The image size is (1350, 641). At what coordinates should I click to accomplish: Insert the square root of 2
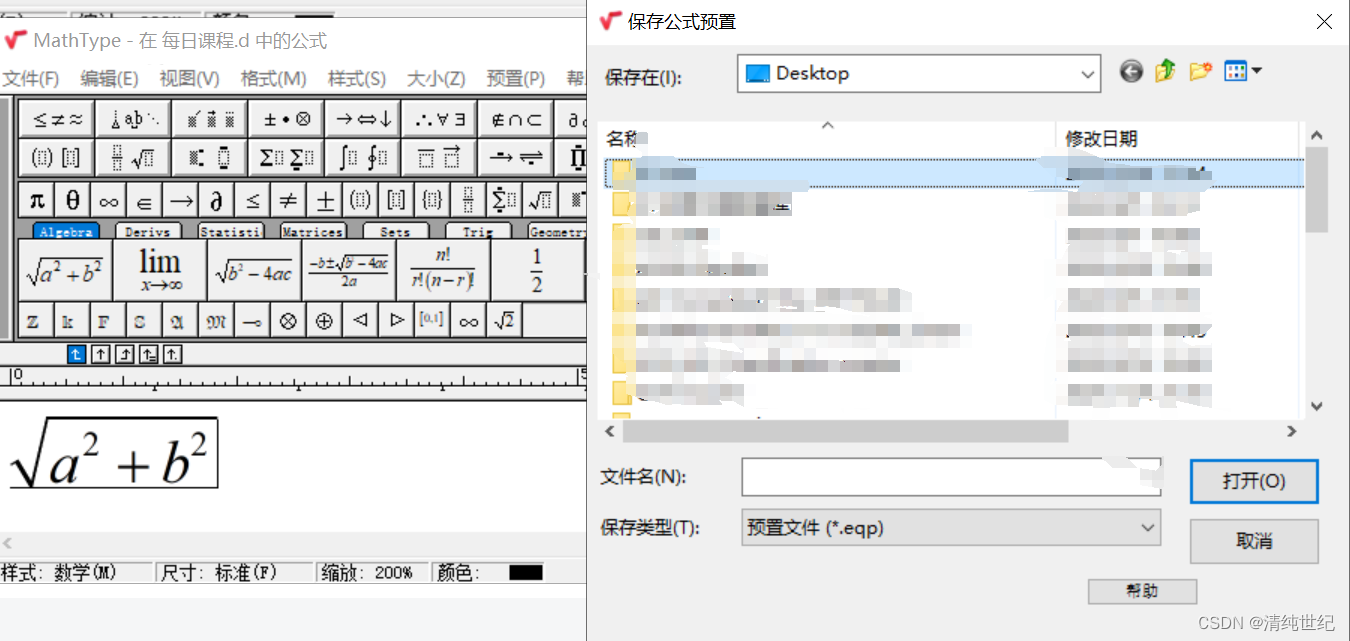(x=504, y=321)
